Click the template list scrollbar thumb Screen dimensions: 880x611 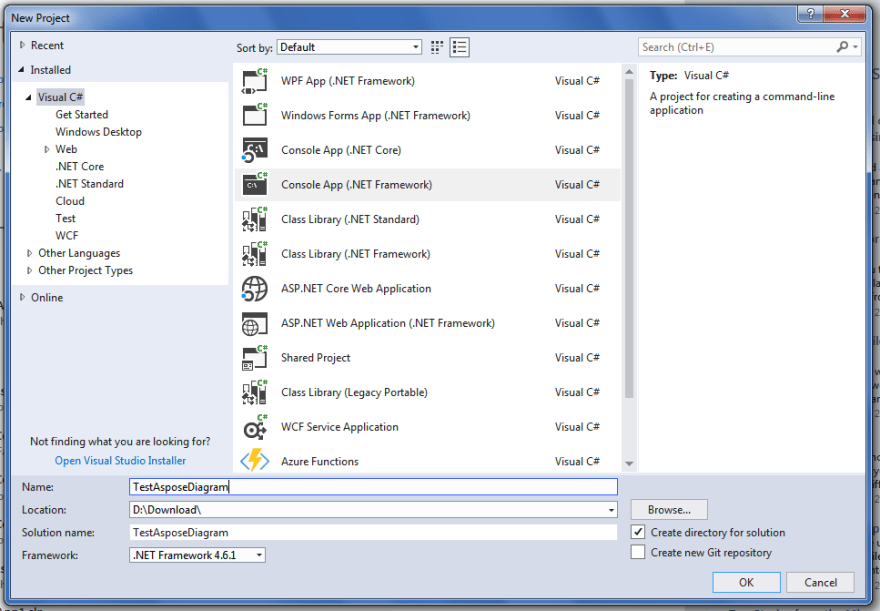[629, 238]
